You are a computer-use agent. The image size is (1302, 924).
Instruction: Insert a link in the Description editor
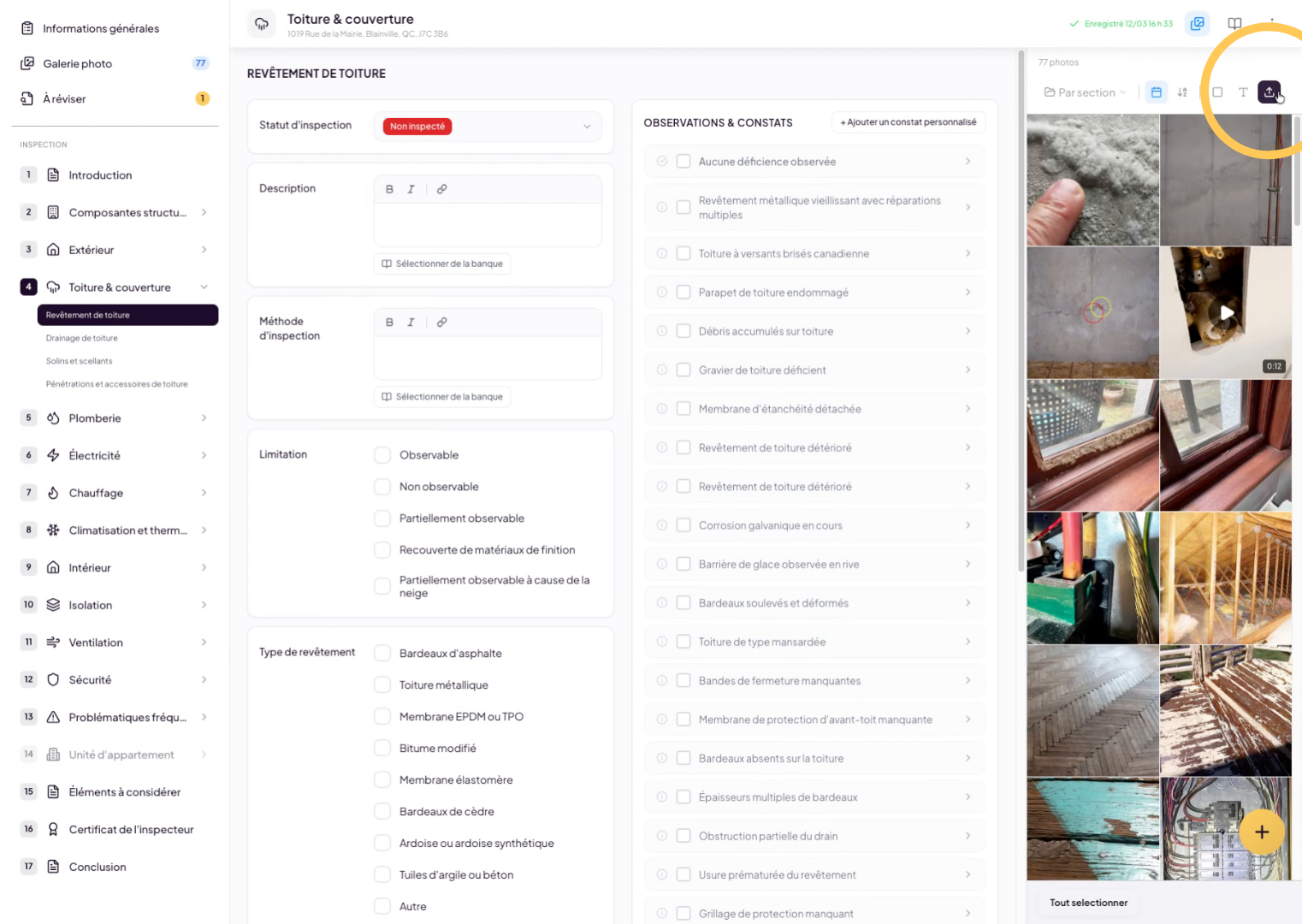pyautogui.click(x=441, y=189)
